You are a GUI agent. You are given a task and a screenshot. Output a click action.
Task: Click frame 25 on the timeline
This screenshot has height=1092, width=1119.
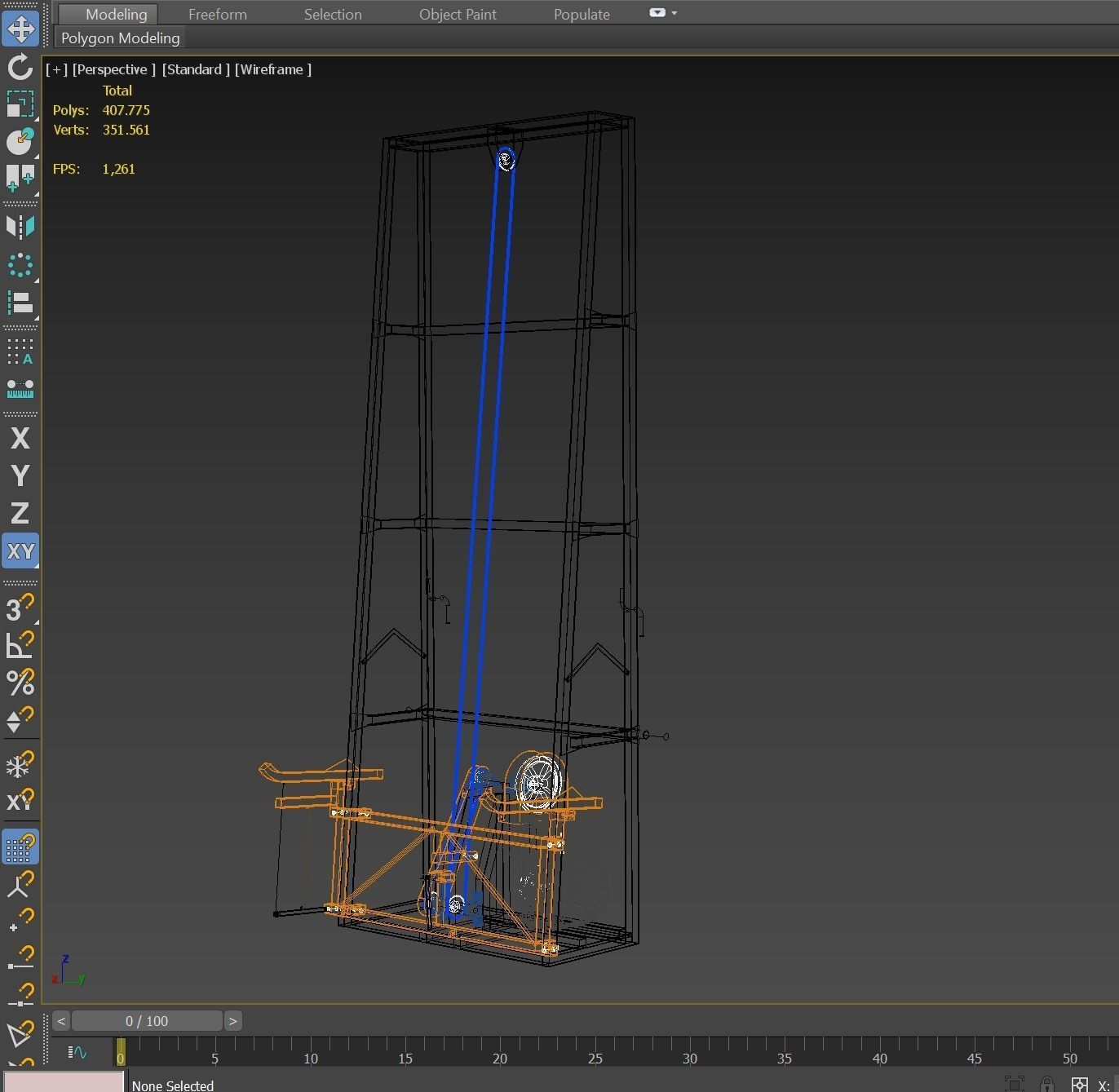[595, 1058]
